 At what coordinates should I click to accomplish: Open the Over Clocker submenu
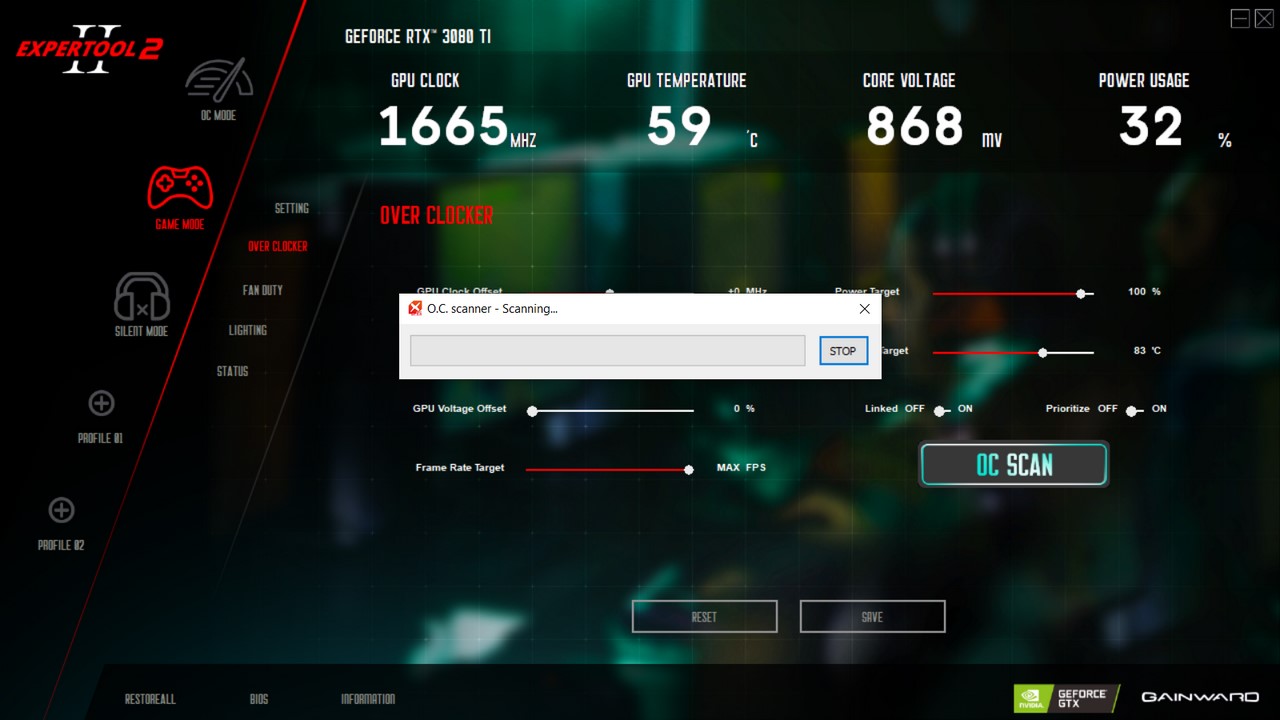(278, 246)
